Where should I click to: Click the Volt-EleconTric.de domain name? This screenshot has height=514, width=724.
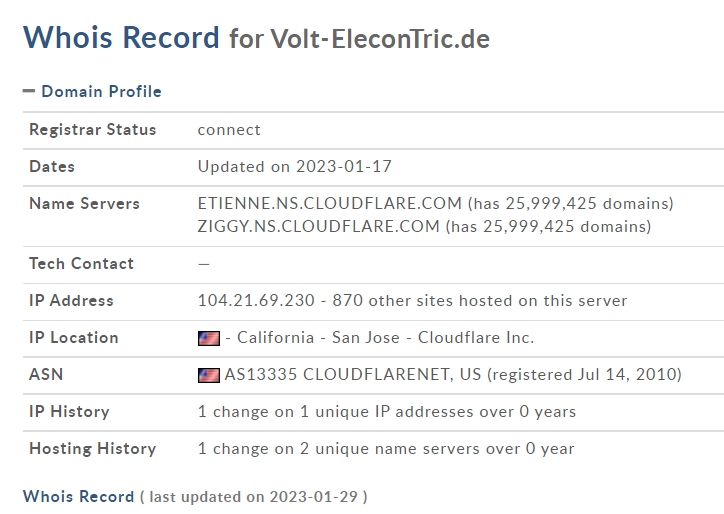tap(380, 38)
